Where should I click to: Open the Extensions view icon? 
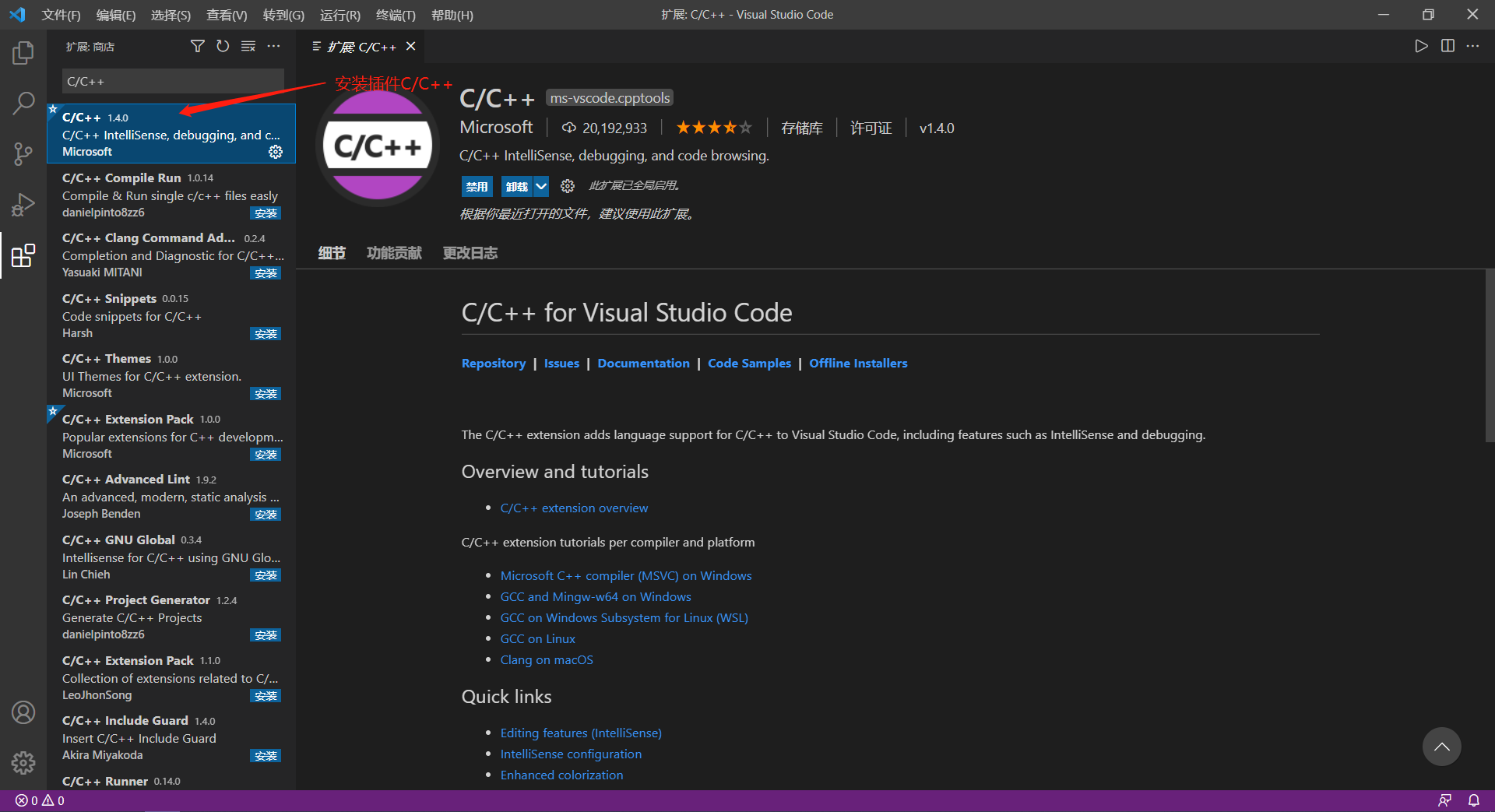coord(23,255)
